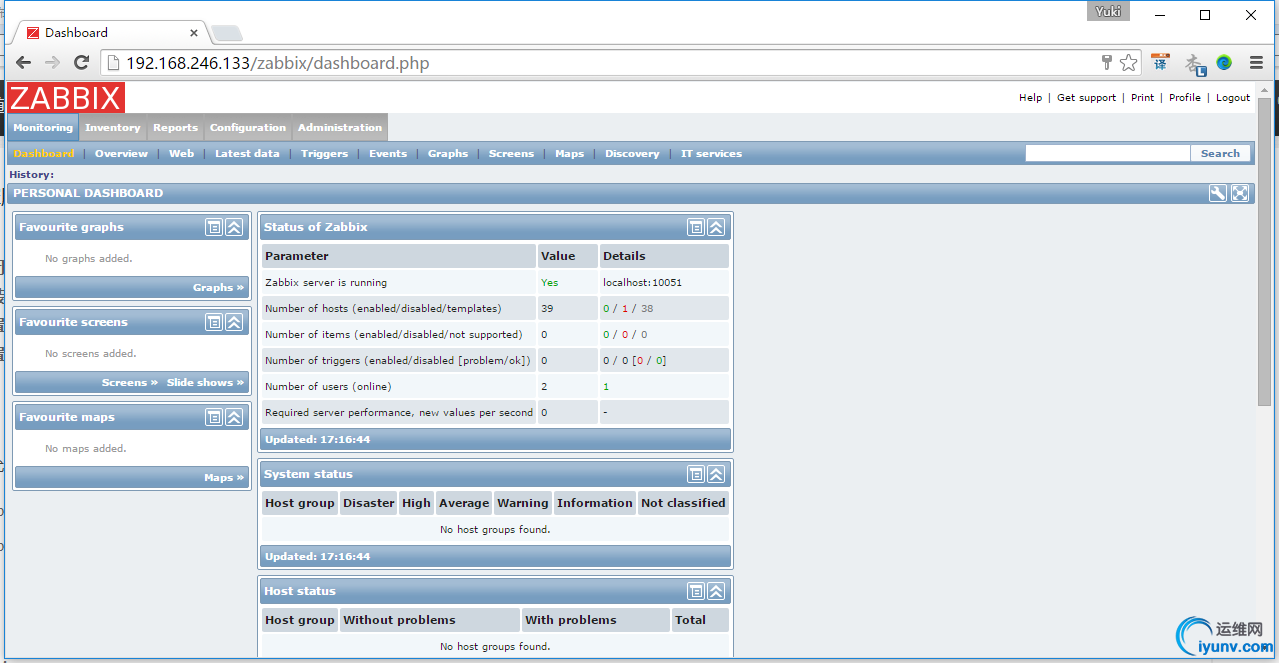Open the translate extension icon
This screenshot has width=1279, height=663.
click(x=1160, y=63)
